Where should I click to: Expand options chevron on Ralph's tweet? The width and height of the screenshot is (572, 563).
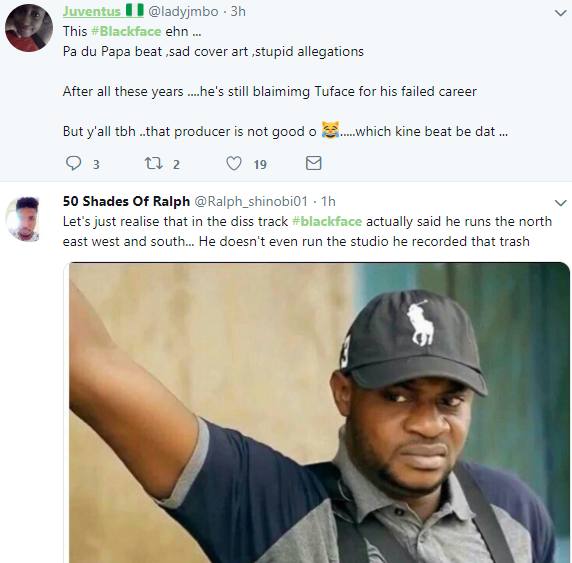pos(560,203)
